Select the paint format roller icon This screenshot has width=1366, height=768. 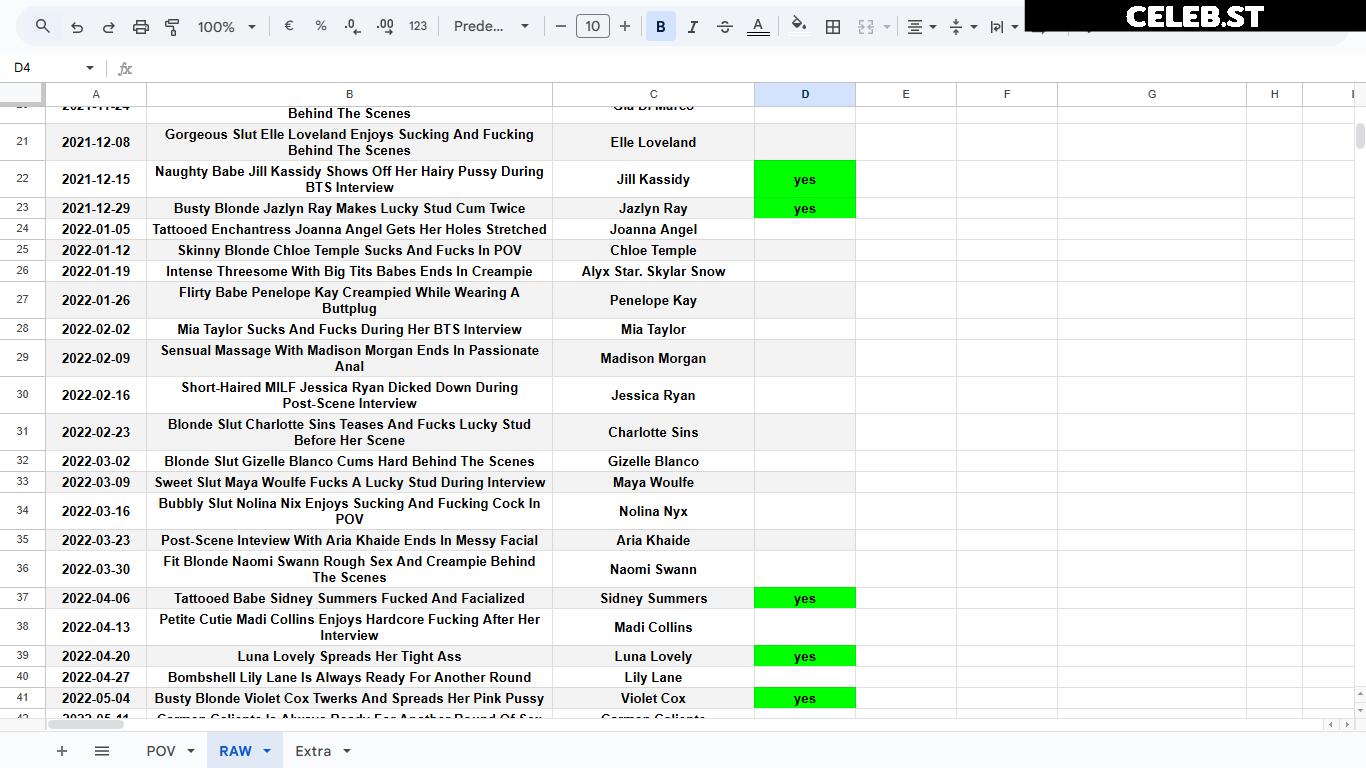pos(172,27)
